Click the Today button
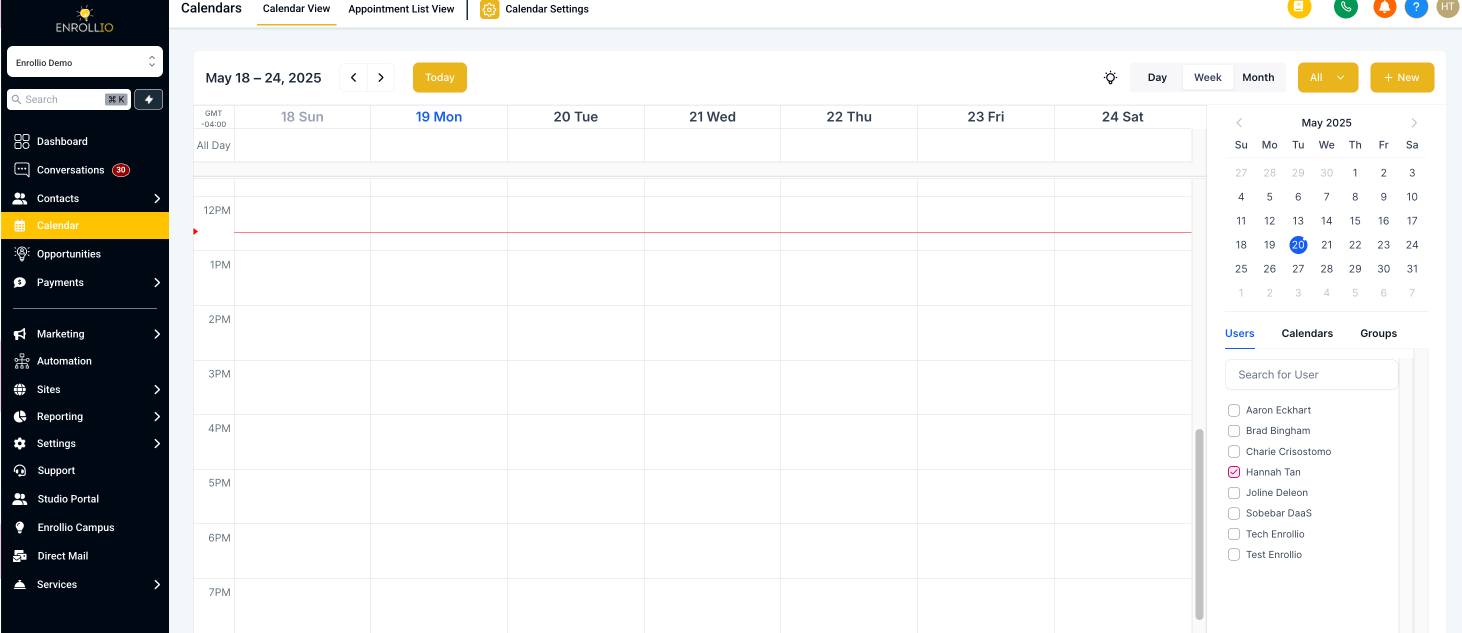Screen dimensions: 1462x633 [x=440, y=78]
